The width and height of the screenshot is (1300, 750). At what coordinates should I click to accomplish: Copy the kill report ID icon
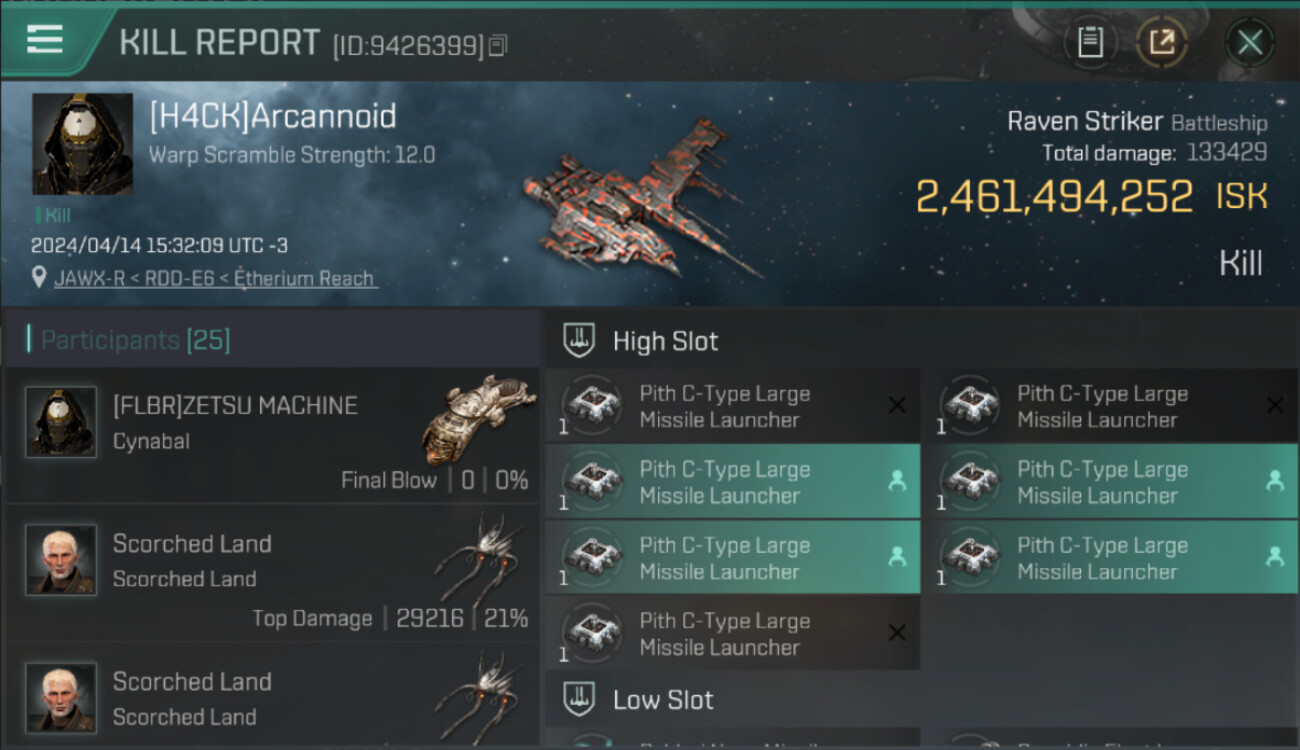pos(498,45)
